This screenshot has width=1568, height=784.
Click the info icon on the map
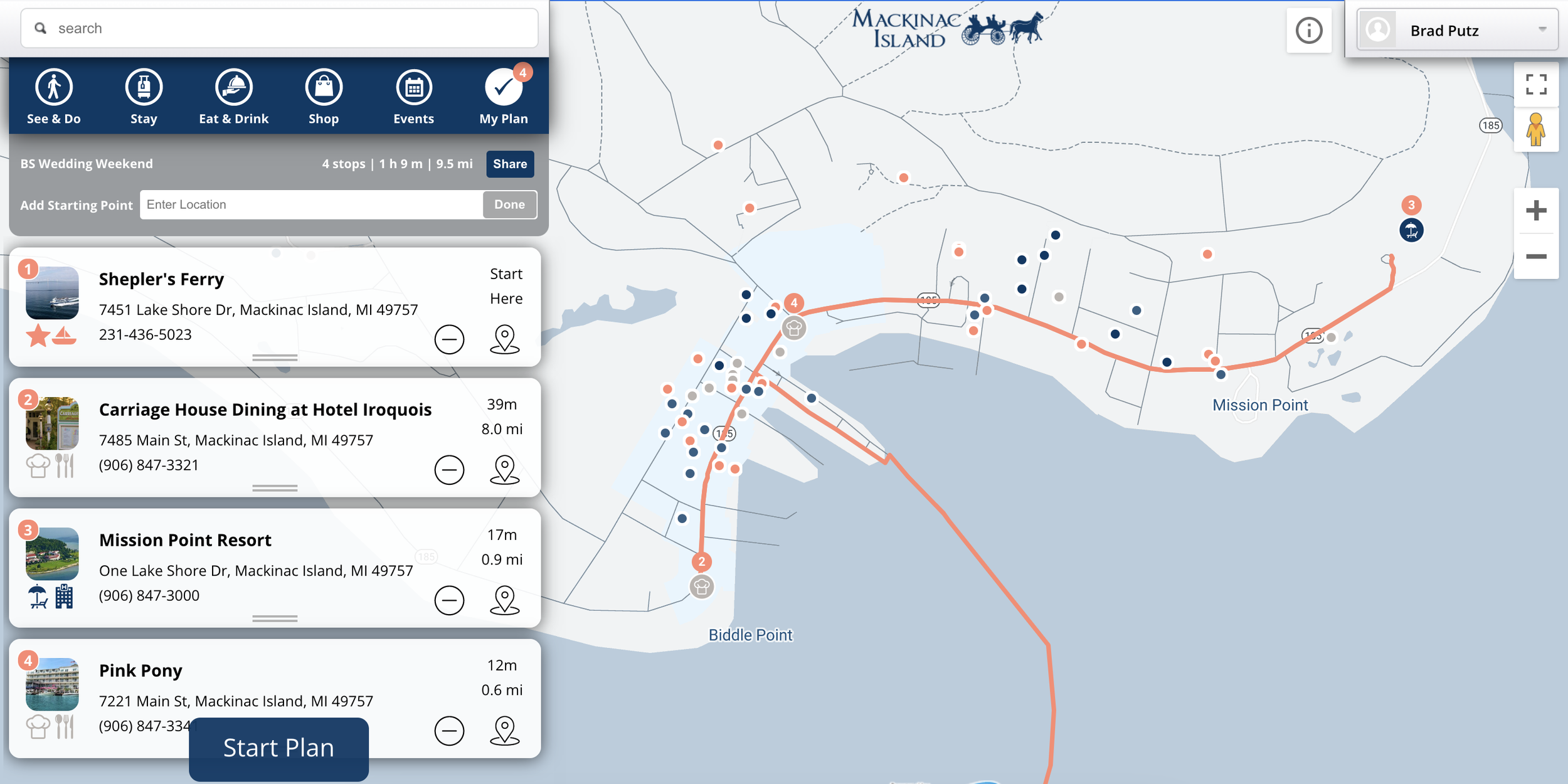[x=1308, y=30]
